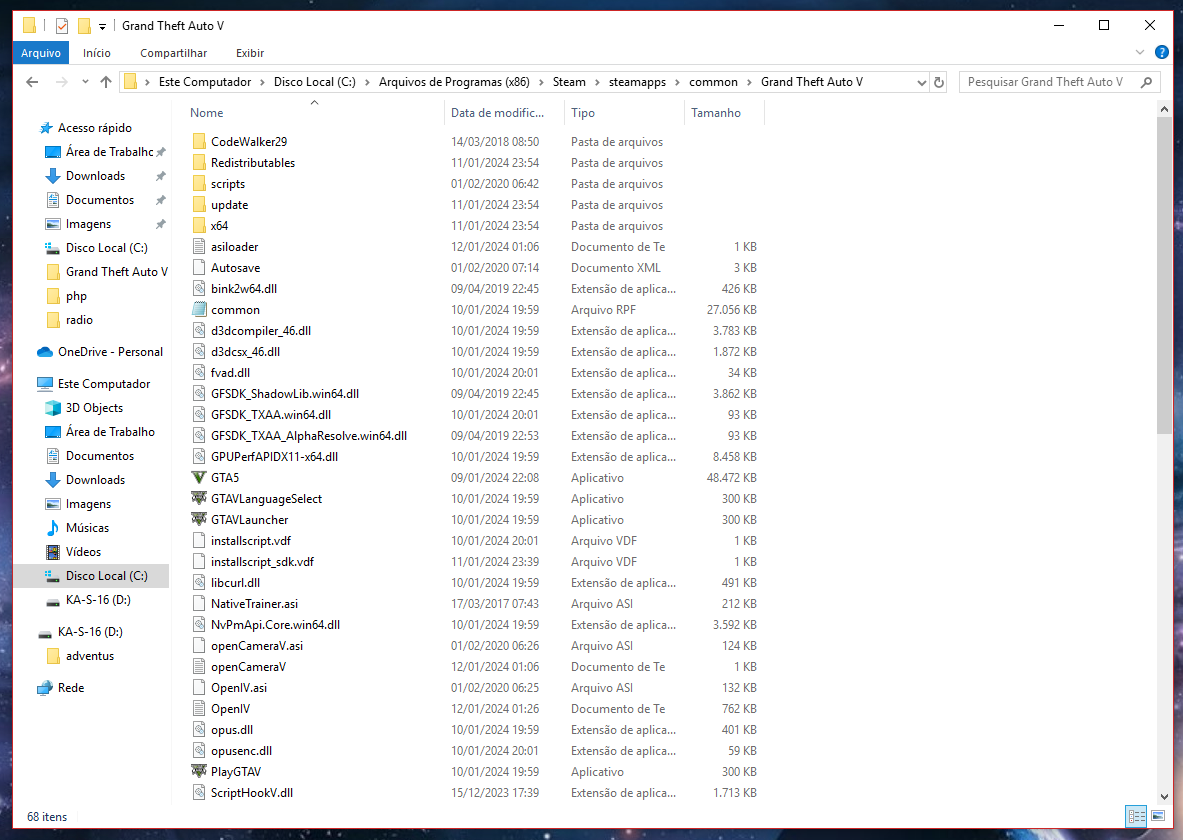Screen dimensions: 1183x840
Task: Select the 3D Objects sidebar icon
Action: click(53, 408)
